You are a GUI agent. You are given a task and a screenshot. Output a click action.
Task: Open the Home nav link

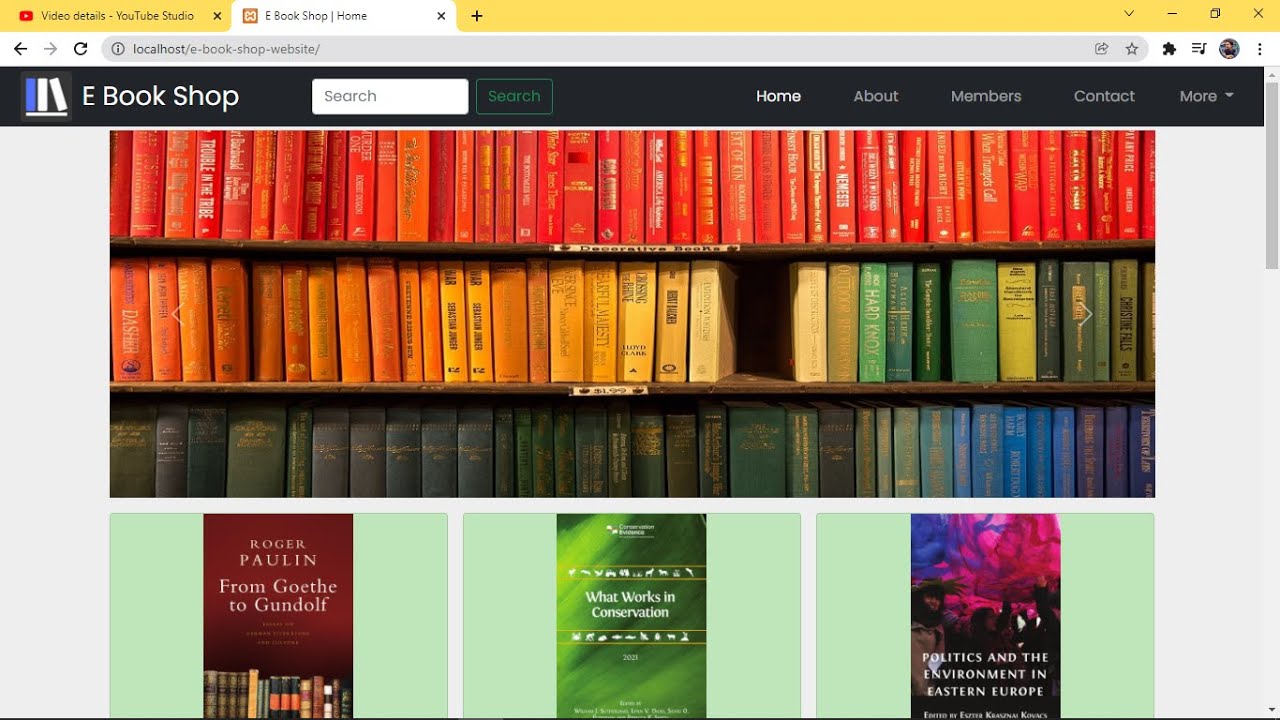(x=778, y=96)
